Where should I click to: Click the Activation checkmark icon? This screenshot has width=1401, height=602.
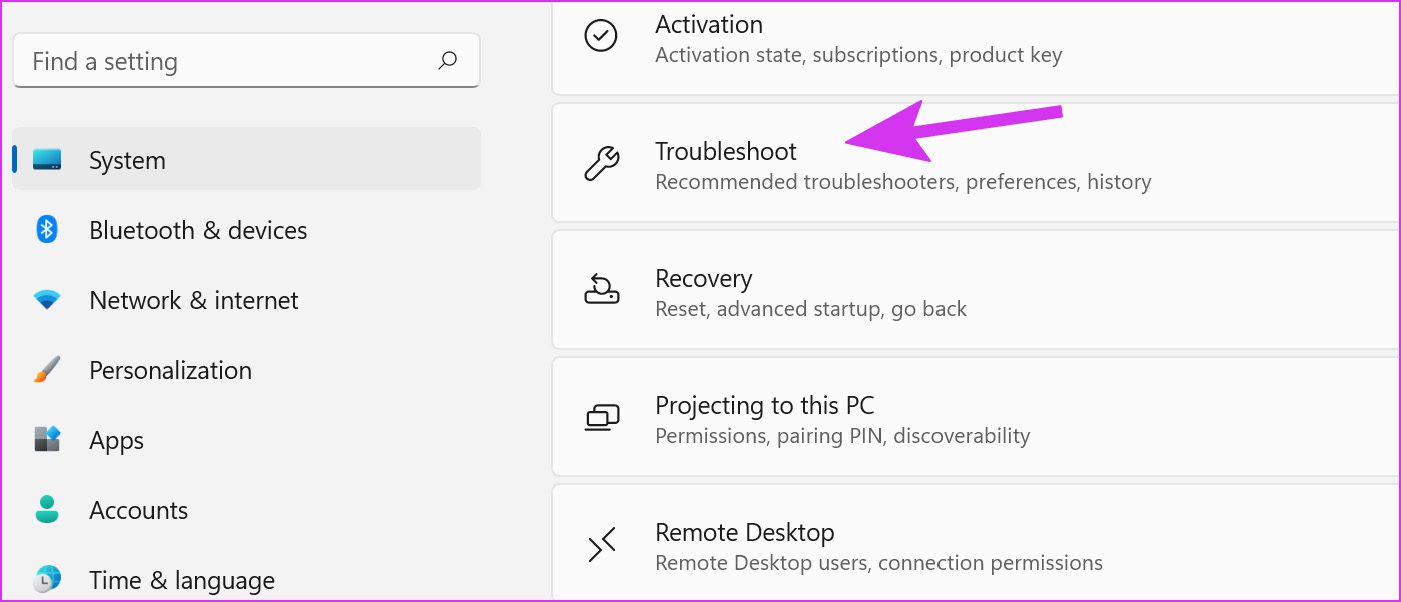pos(601,37)
